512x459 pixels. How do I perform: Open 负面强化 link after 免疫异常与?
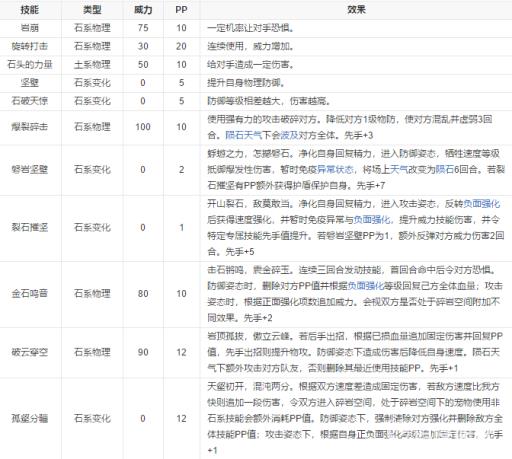pos(371,220)
